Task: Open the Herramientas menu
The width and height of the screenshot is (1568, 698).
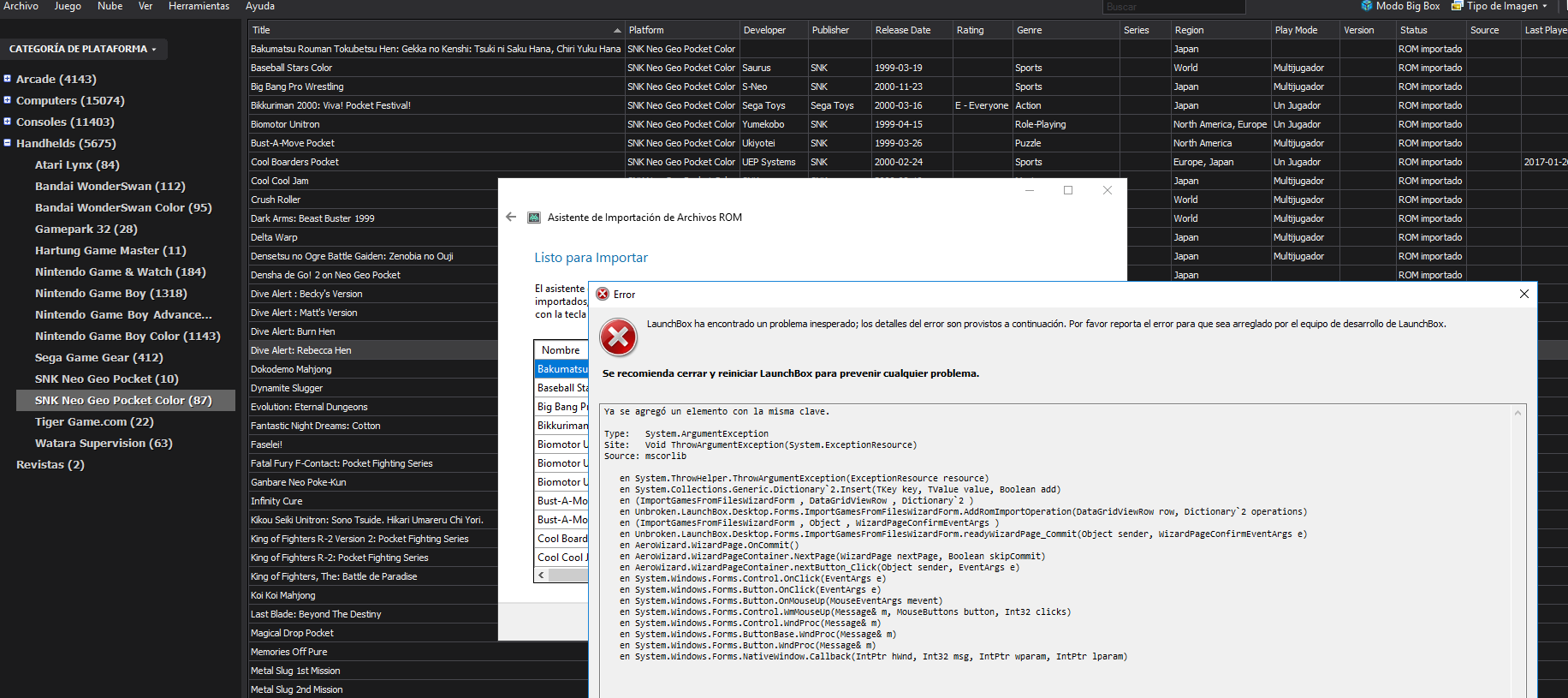Action: (x=199, y=6)
